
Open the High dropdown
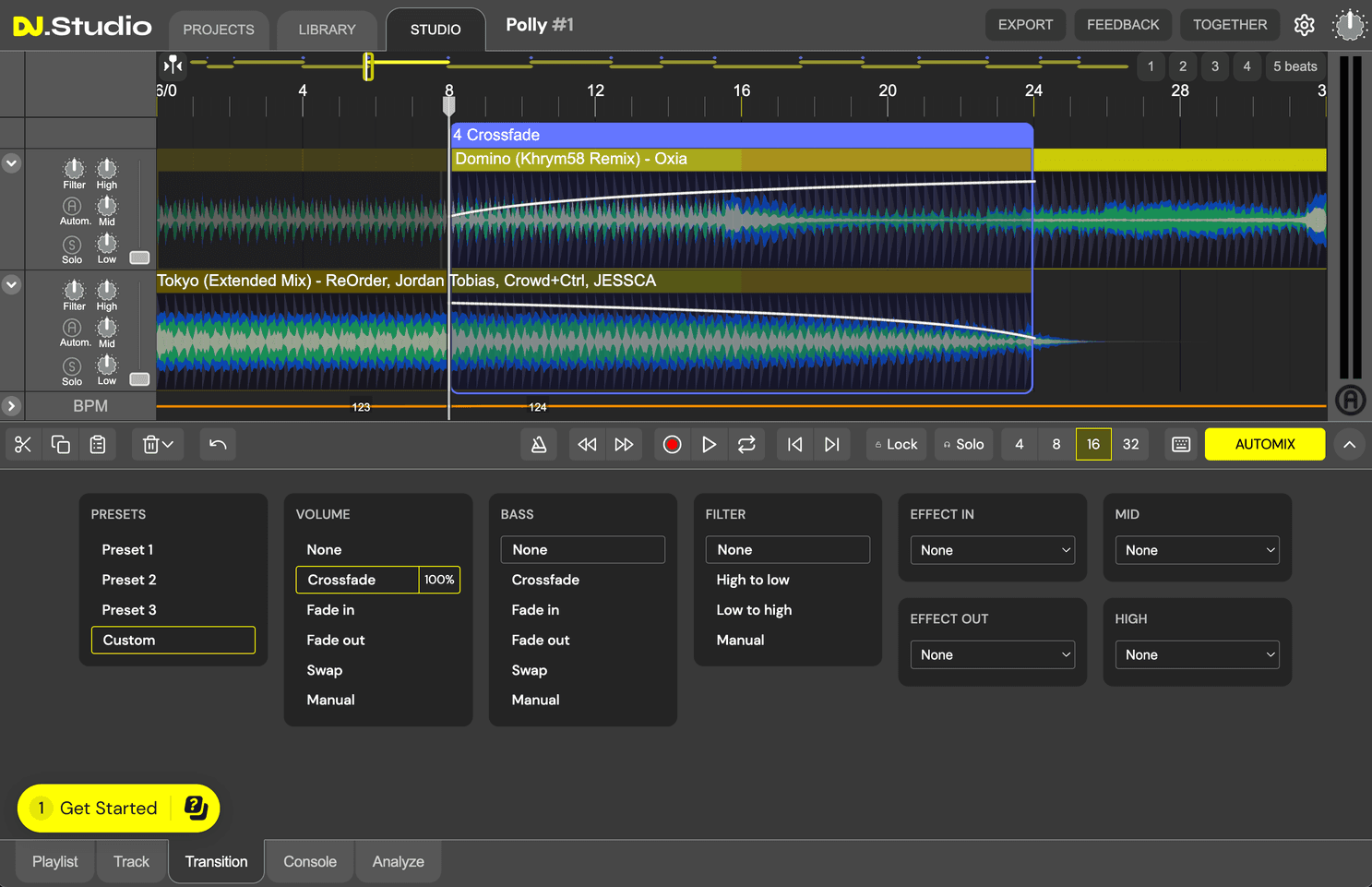[1198, 654]
